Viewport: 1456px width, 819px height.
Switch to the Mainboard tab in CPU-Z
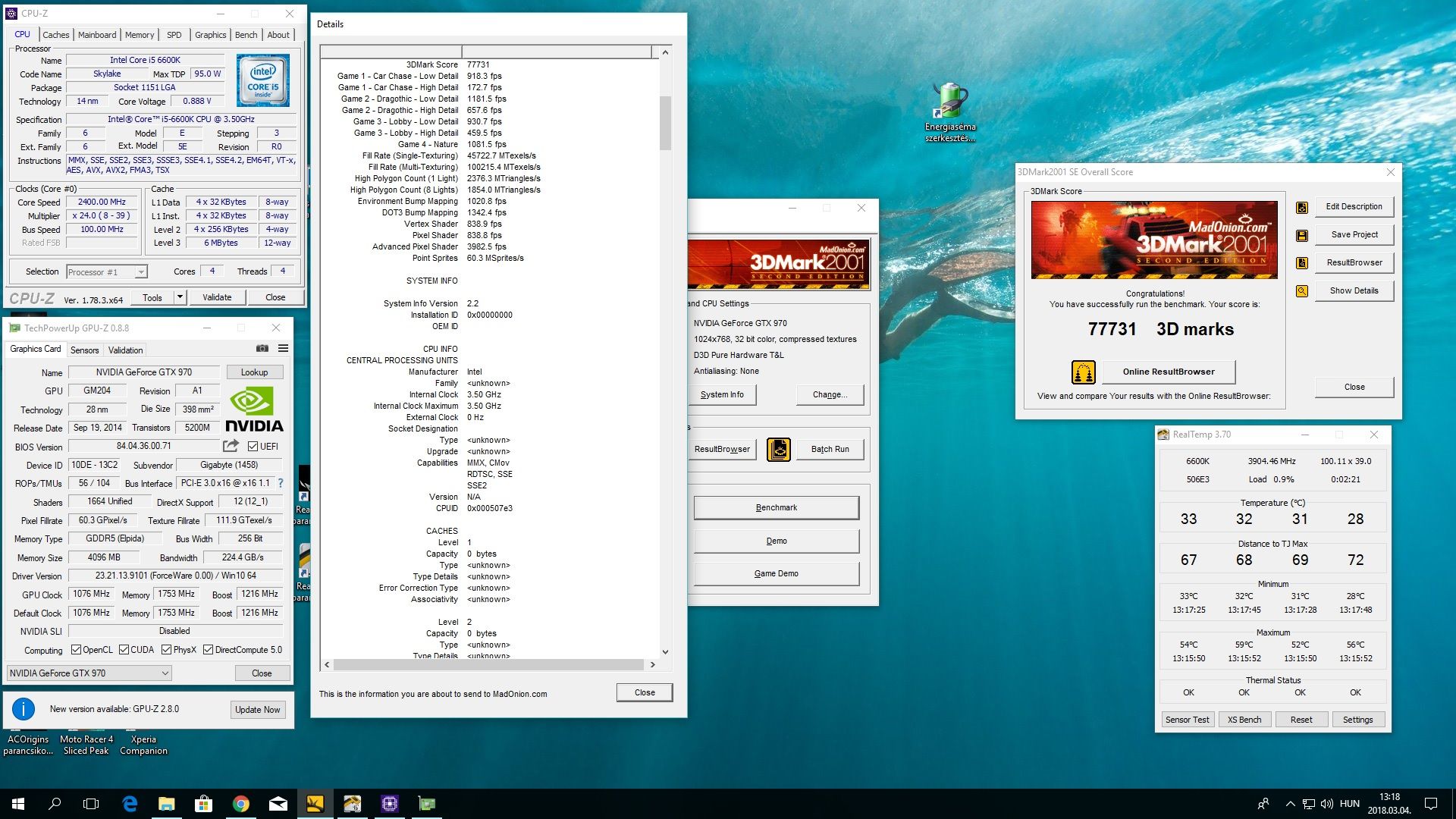(x=97, y=35)
